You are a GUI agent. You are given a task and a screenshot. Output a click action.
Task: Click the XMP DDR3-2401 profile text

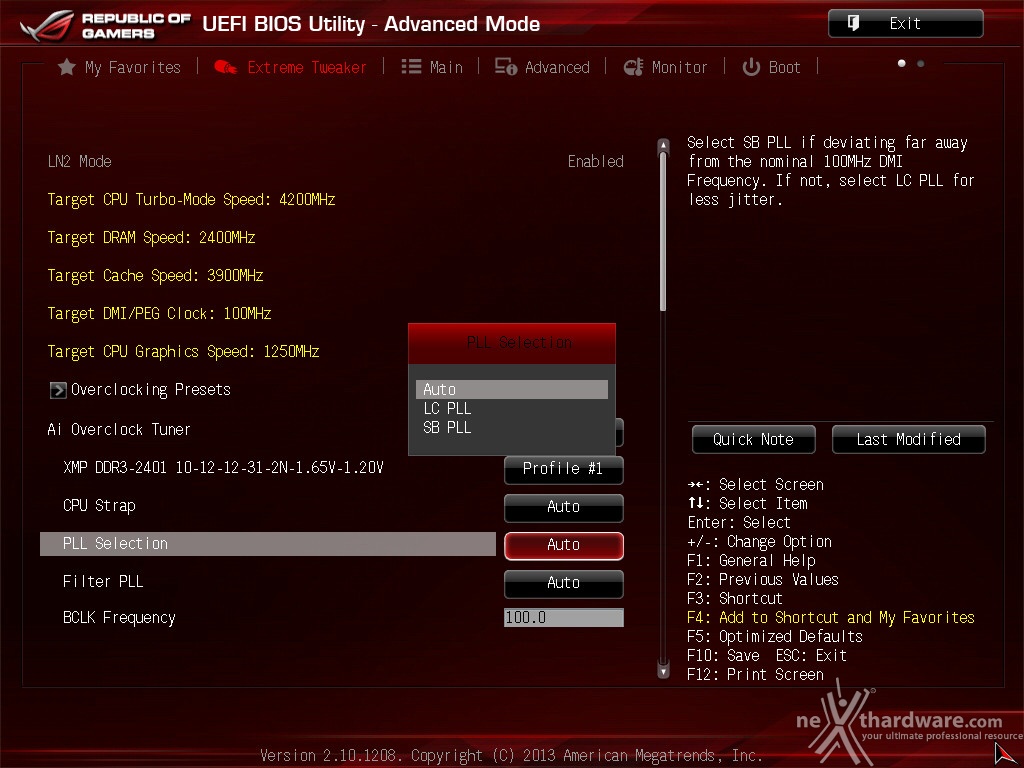point(223,468)
